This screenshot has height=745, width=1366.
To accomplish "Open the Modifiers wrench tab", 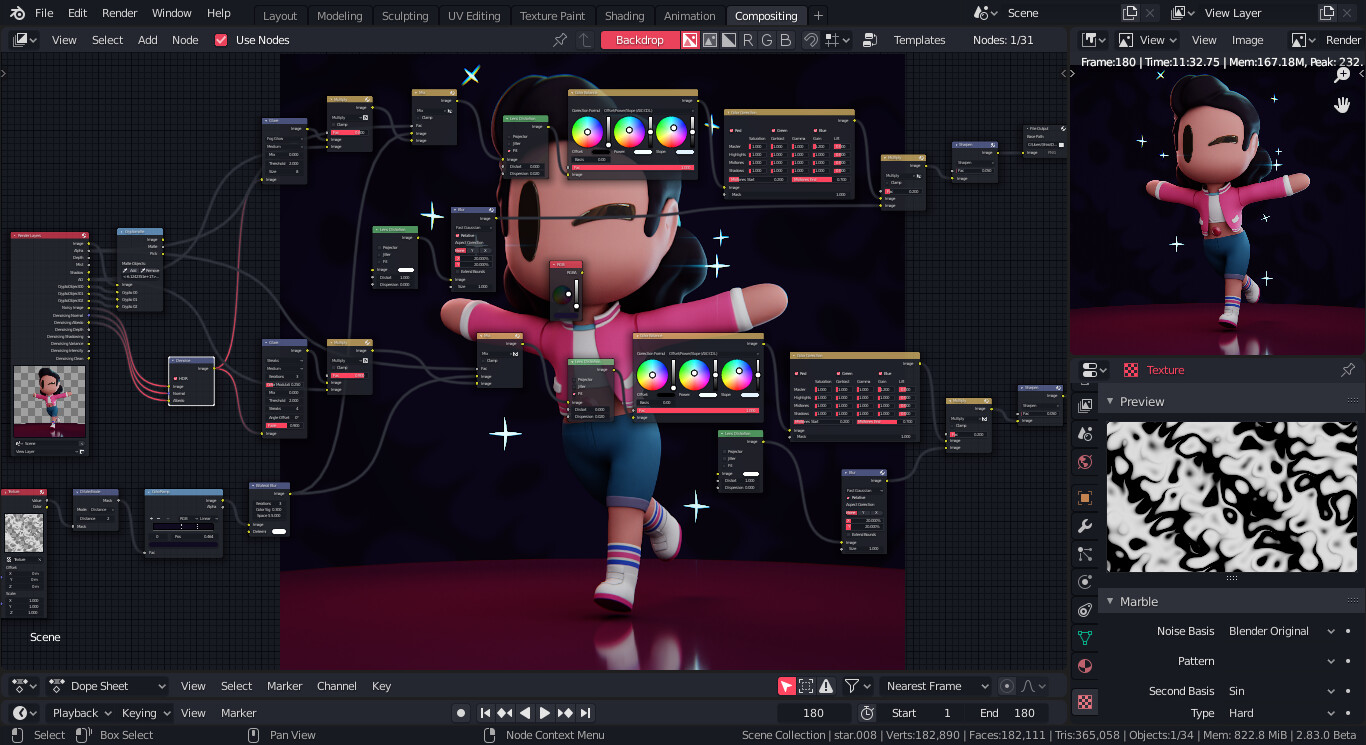I will (1085, 526).
